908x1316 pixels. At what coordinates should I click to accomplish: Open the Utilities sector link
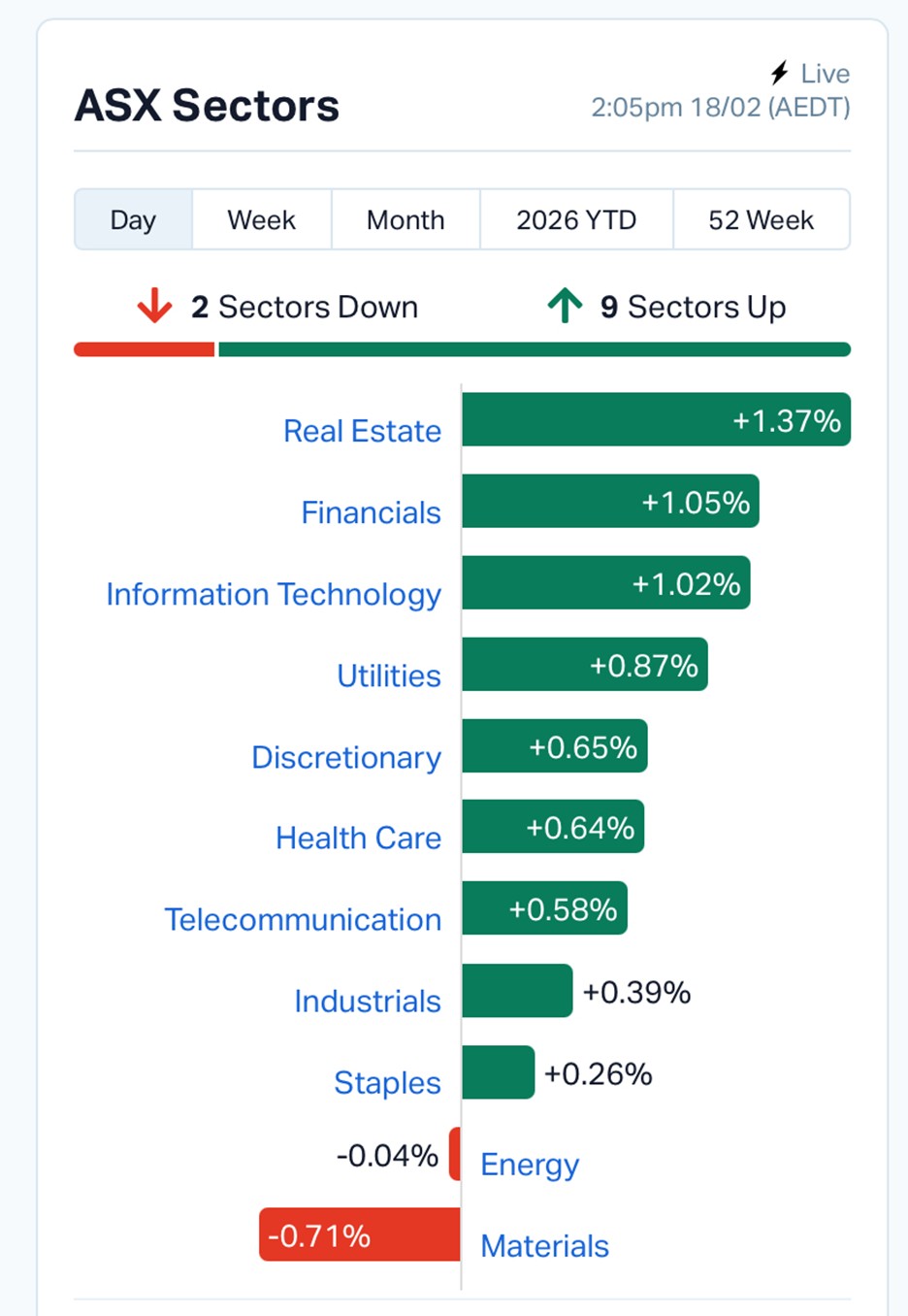pos(388,675)
